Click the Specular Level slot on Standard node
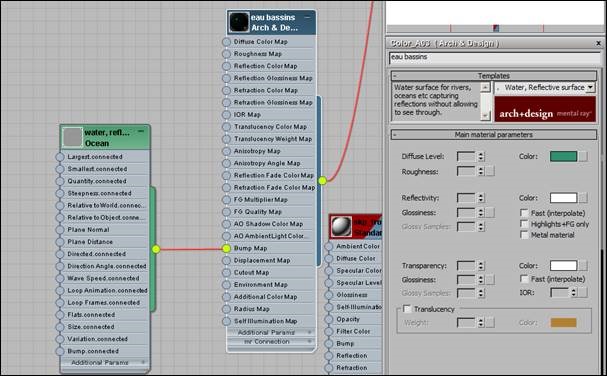Screen dimensions: 607x376 (x=358, y=283)
